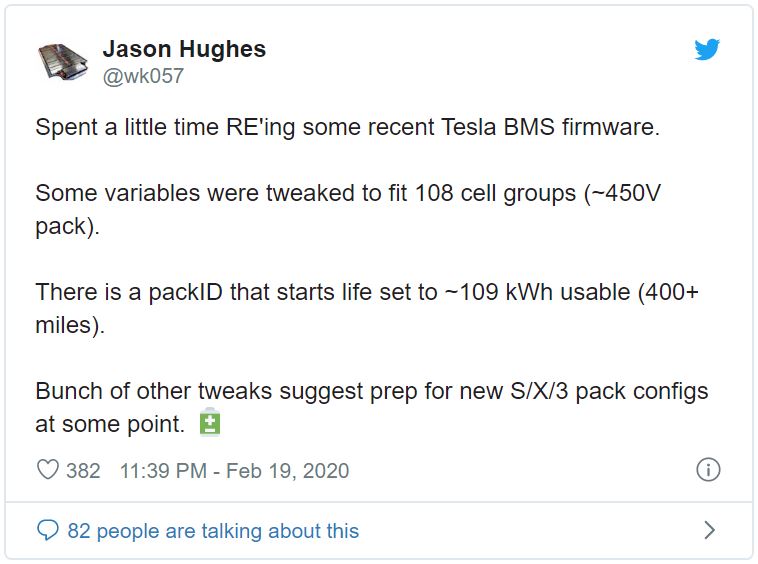Click the sentence about new S/X/3 pack configs
The height and width of the screenshot is (564, 758).
[372, 407]
